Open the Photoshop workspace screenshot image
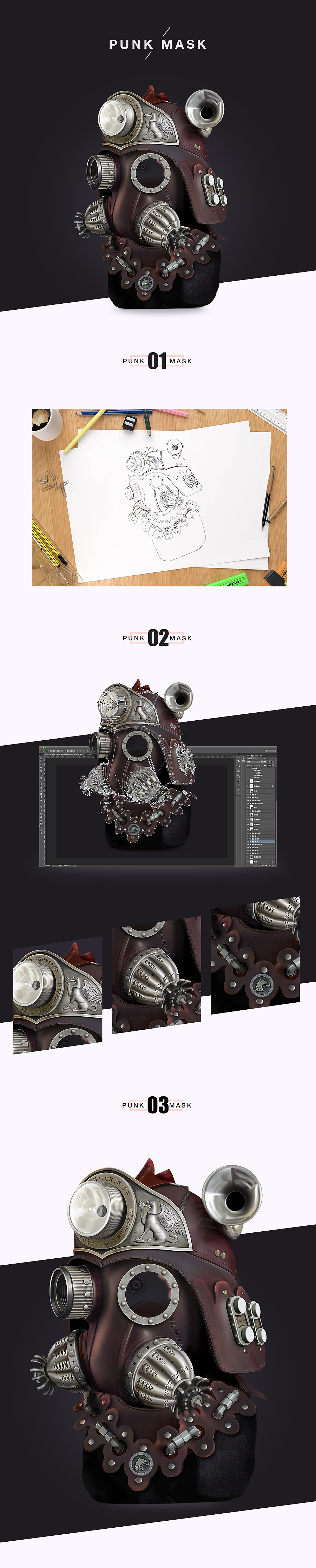 [x=158, y=806]
